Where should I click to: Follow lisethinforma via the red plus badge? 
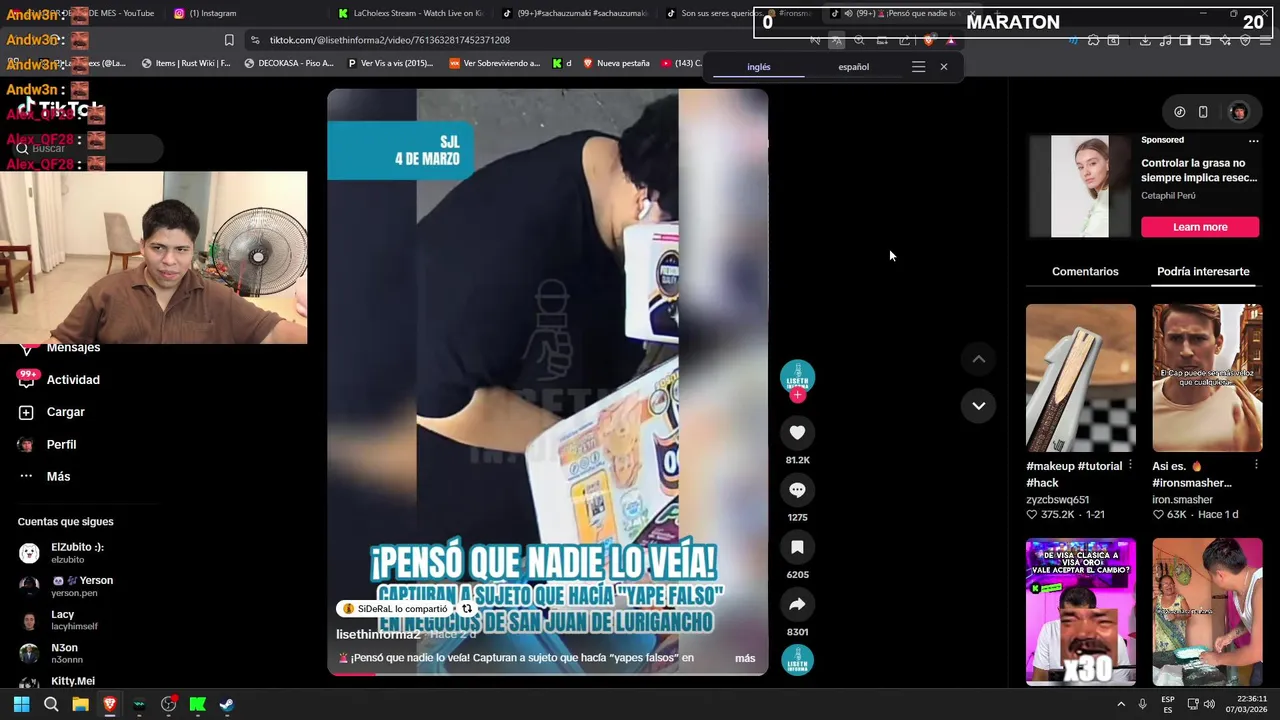[x=797, y=395]
